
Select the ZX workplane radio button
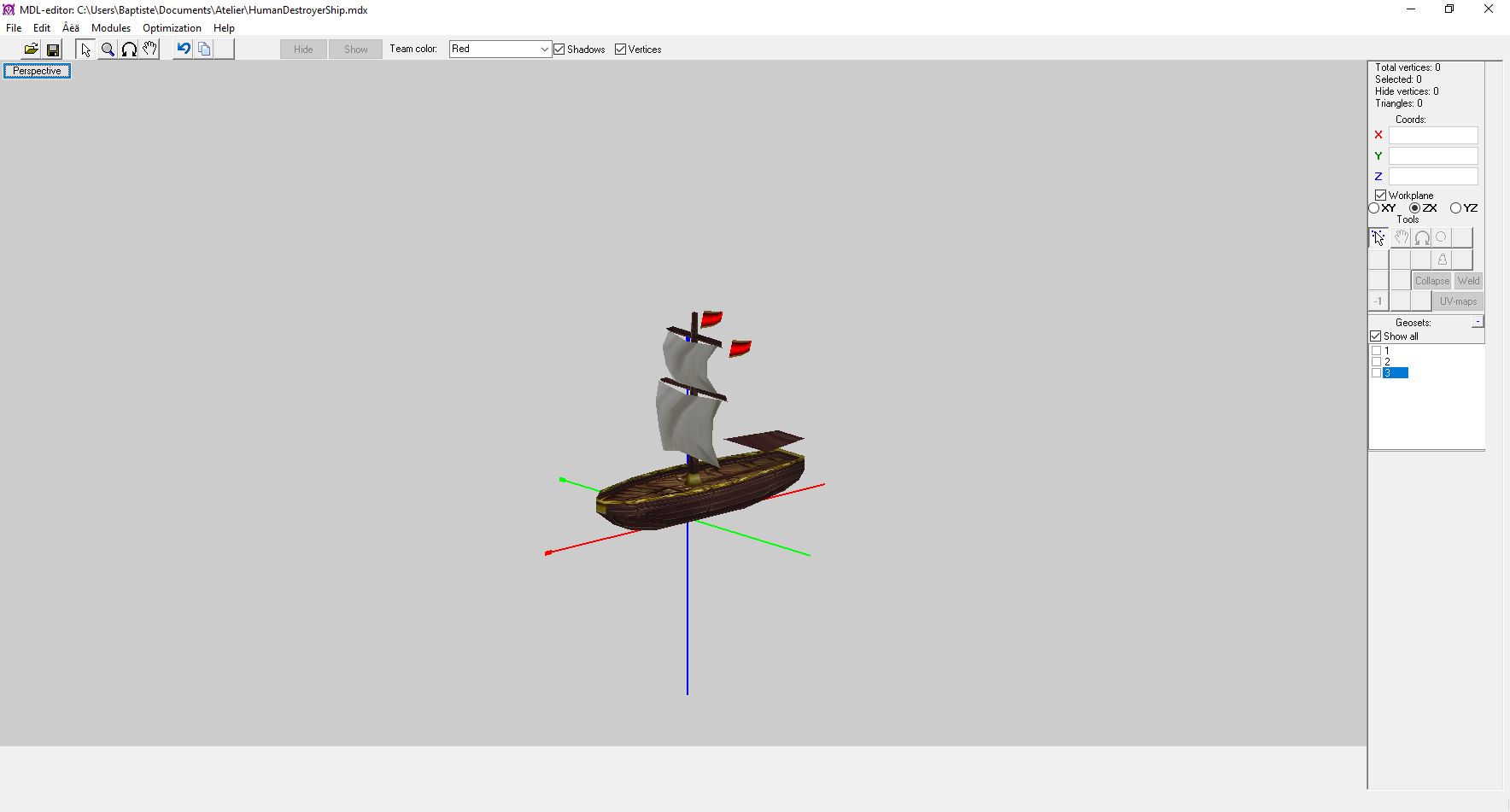click(1414, 208)
